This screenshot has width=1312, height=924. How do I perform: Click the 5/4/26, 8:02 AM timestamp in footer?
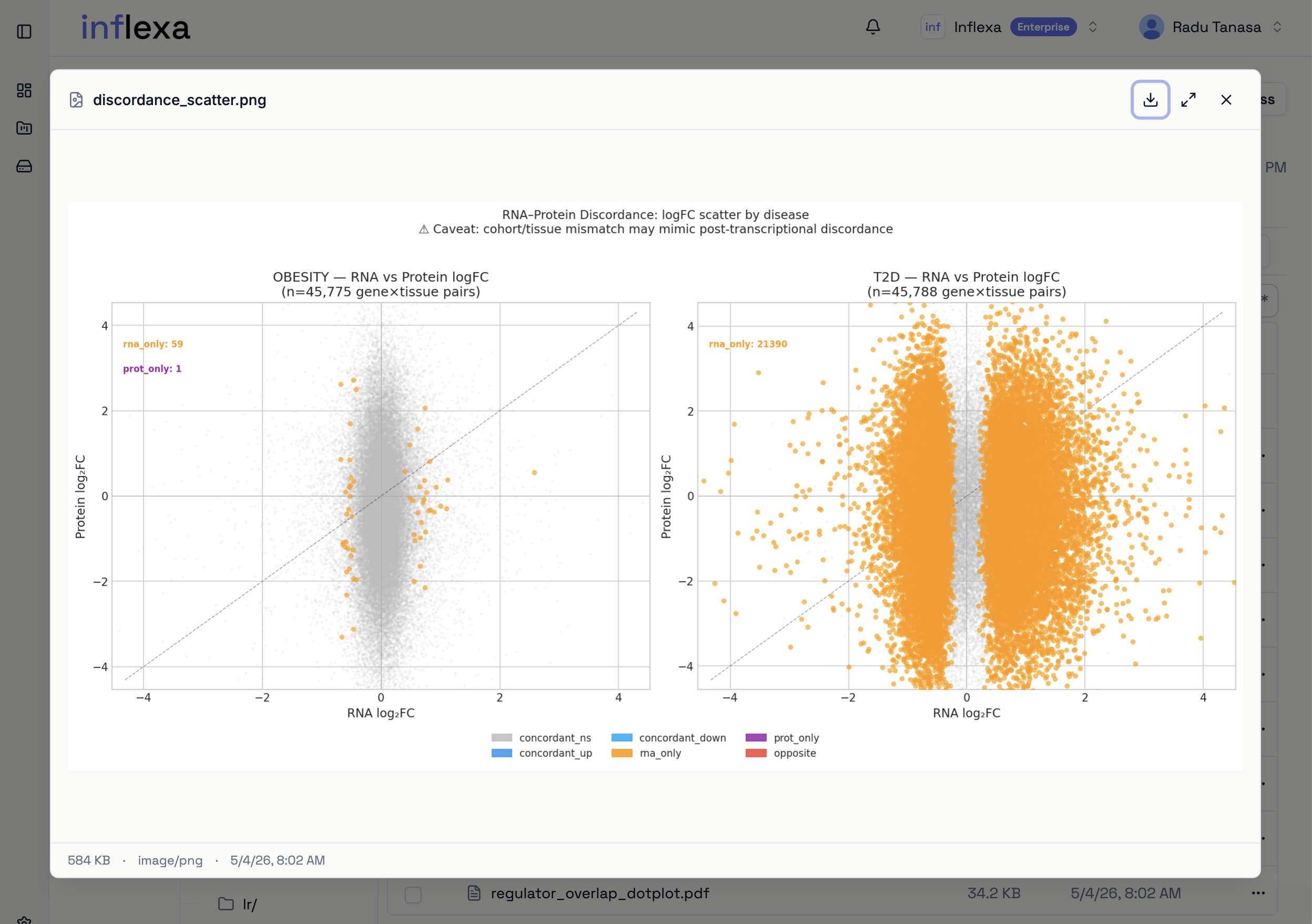(x=278, y=860)
